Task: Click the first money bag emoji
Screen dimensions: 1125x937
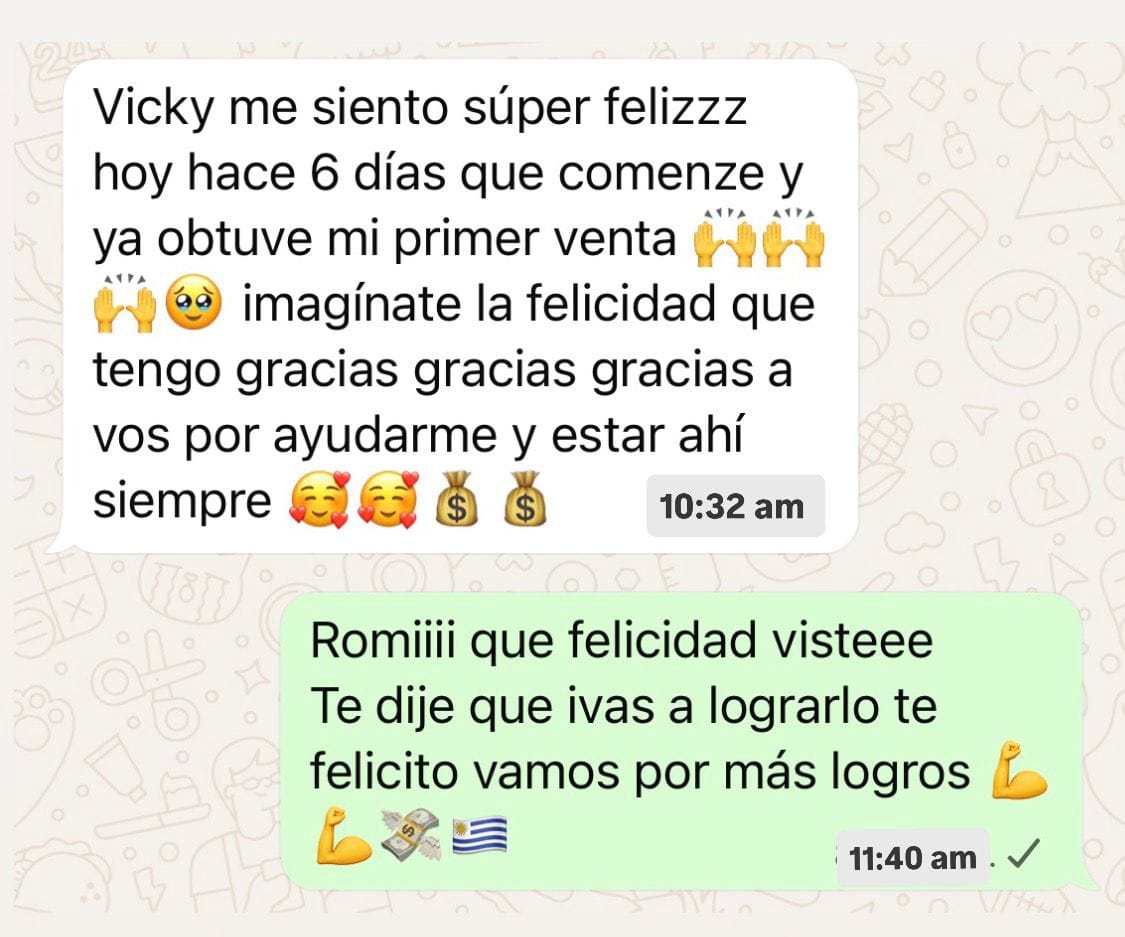Action: (457, 499)
